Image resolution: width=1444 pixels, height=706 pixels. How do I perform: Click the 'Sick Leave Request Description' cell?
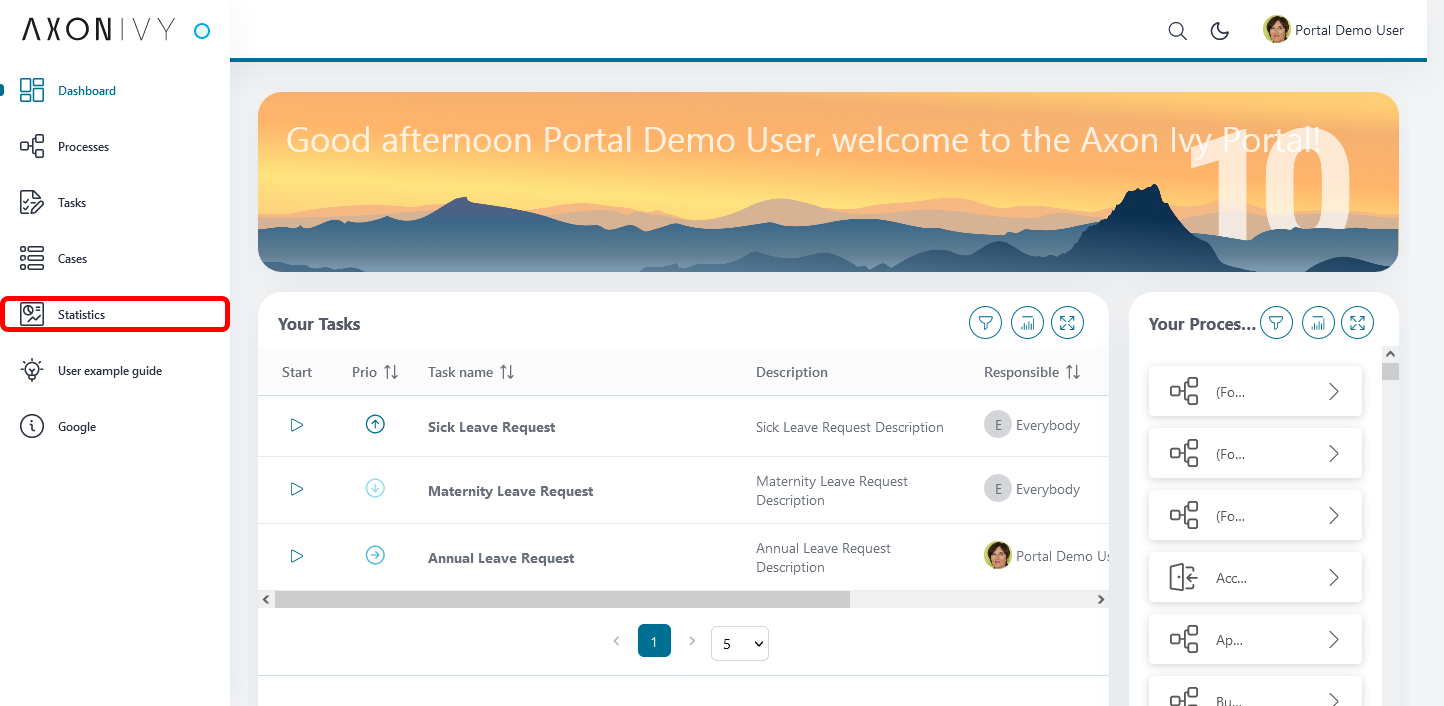click(850, 427)
